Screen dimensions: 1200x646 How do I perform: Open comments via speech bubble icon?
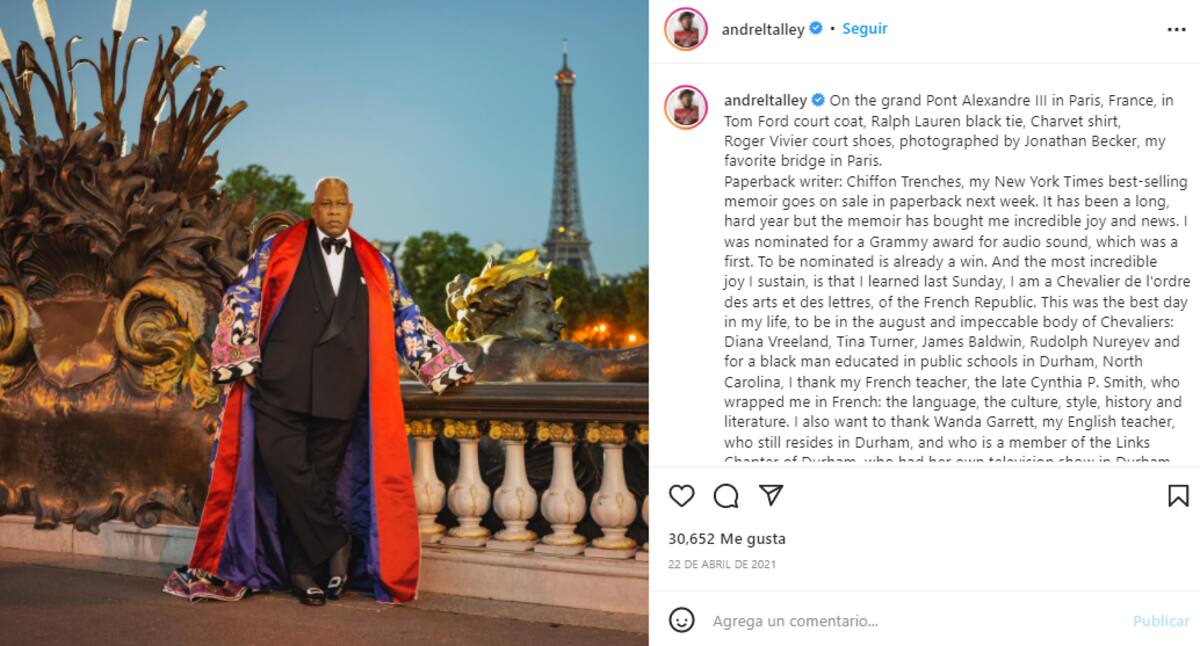pos(726,496)
